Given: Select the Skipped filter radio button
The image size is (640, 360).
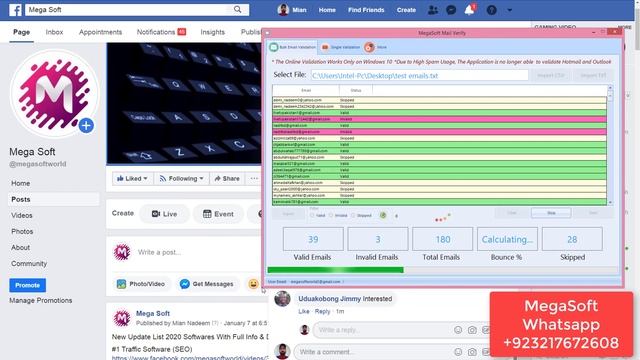Looking at the screenshot, I should coord(353,215).
